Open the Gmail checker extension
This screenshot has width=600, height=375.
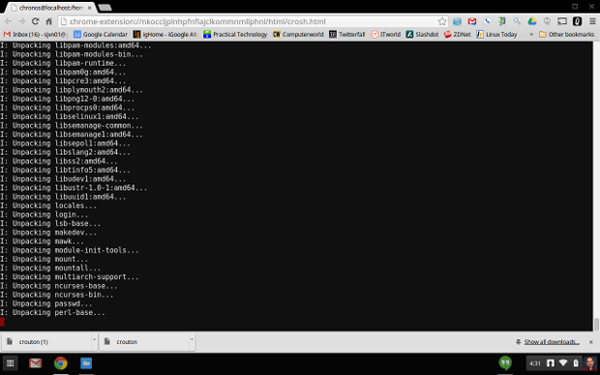[x=472, y=21]
